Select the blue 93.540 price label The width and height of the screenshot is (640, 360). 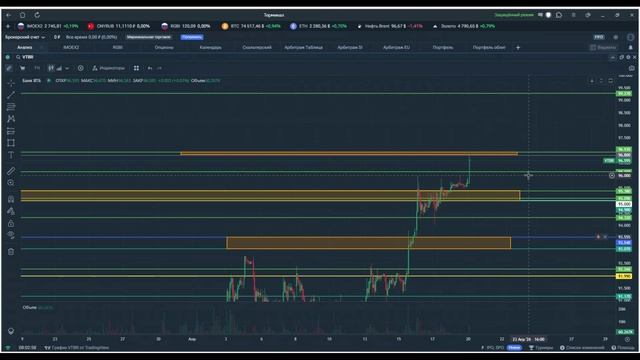tap(624, 242)
